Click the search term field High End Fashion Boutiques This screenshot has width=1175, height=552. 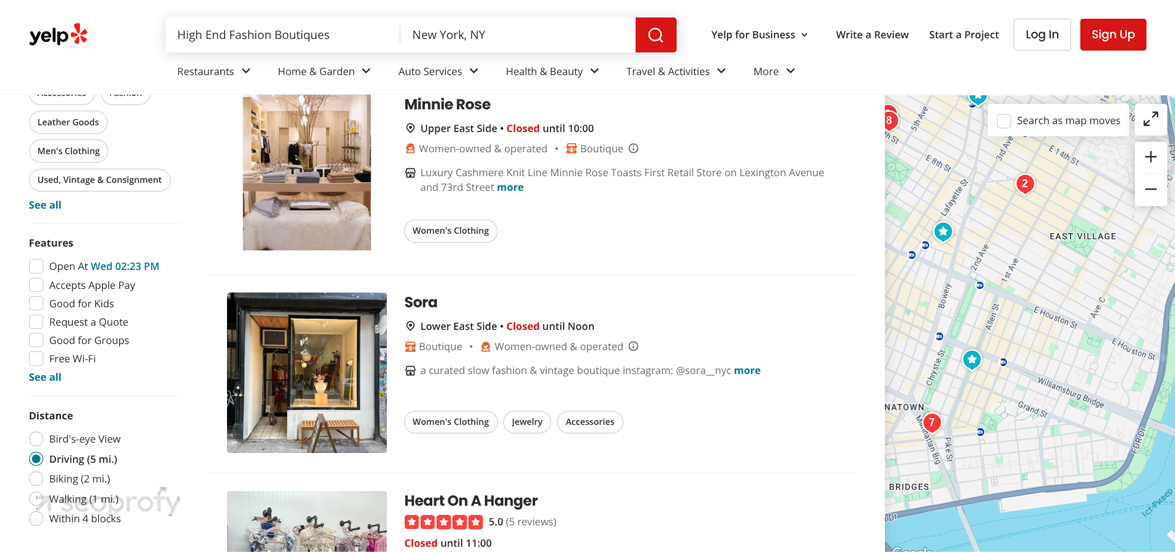click(x=283, y=34)
